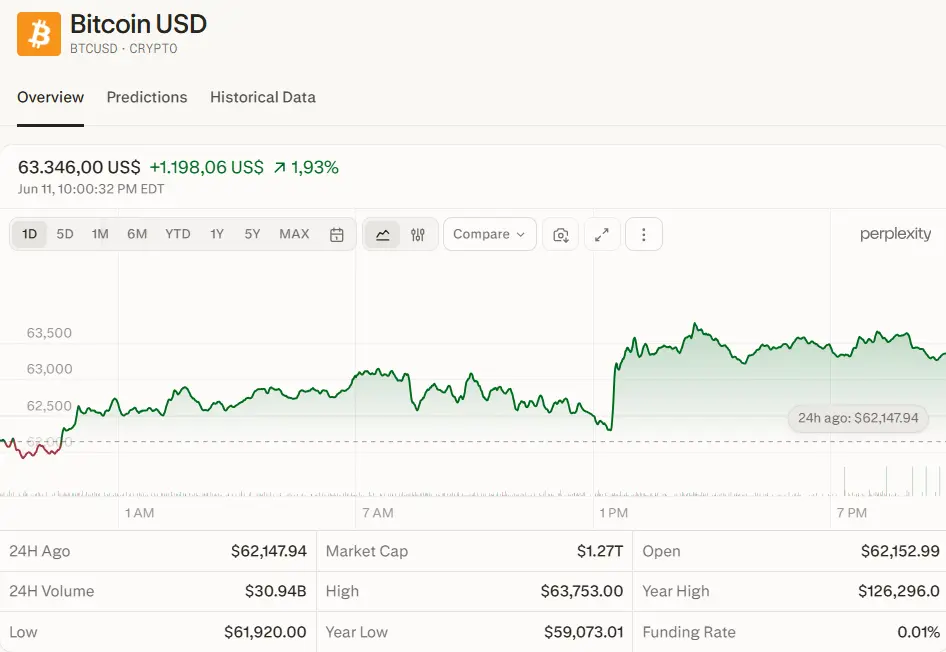The width and height of the screenshot is (946, 652).
Task: Click the Year High label
Action: 676,591
